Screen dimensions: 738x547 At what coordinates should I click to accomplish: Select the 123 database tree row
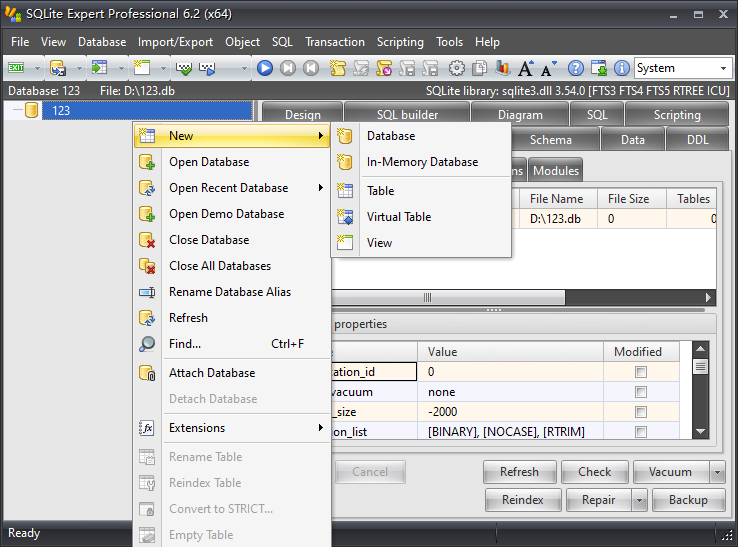click(147, 111)
